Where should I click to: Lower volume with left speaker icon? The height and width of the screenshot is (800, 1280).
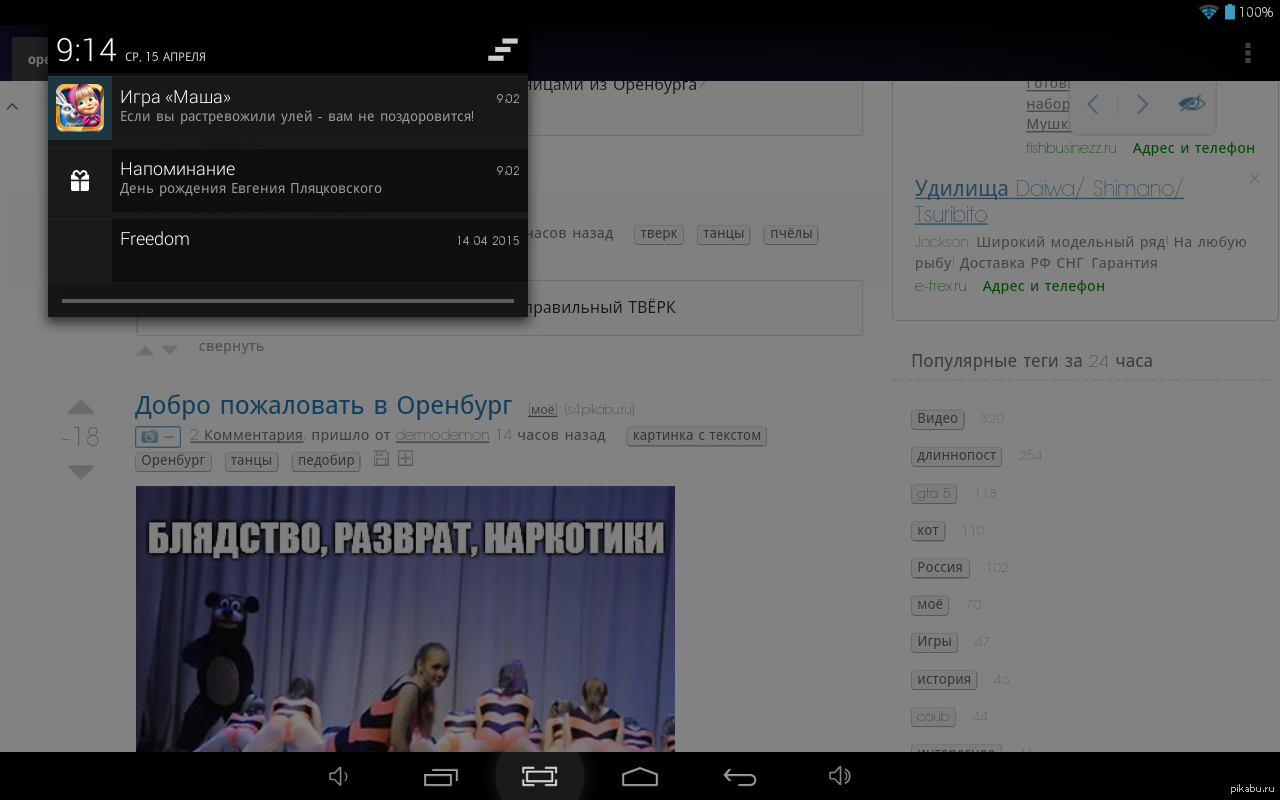click(x=339, y=777)
